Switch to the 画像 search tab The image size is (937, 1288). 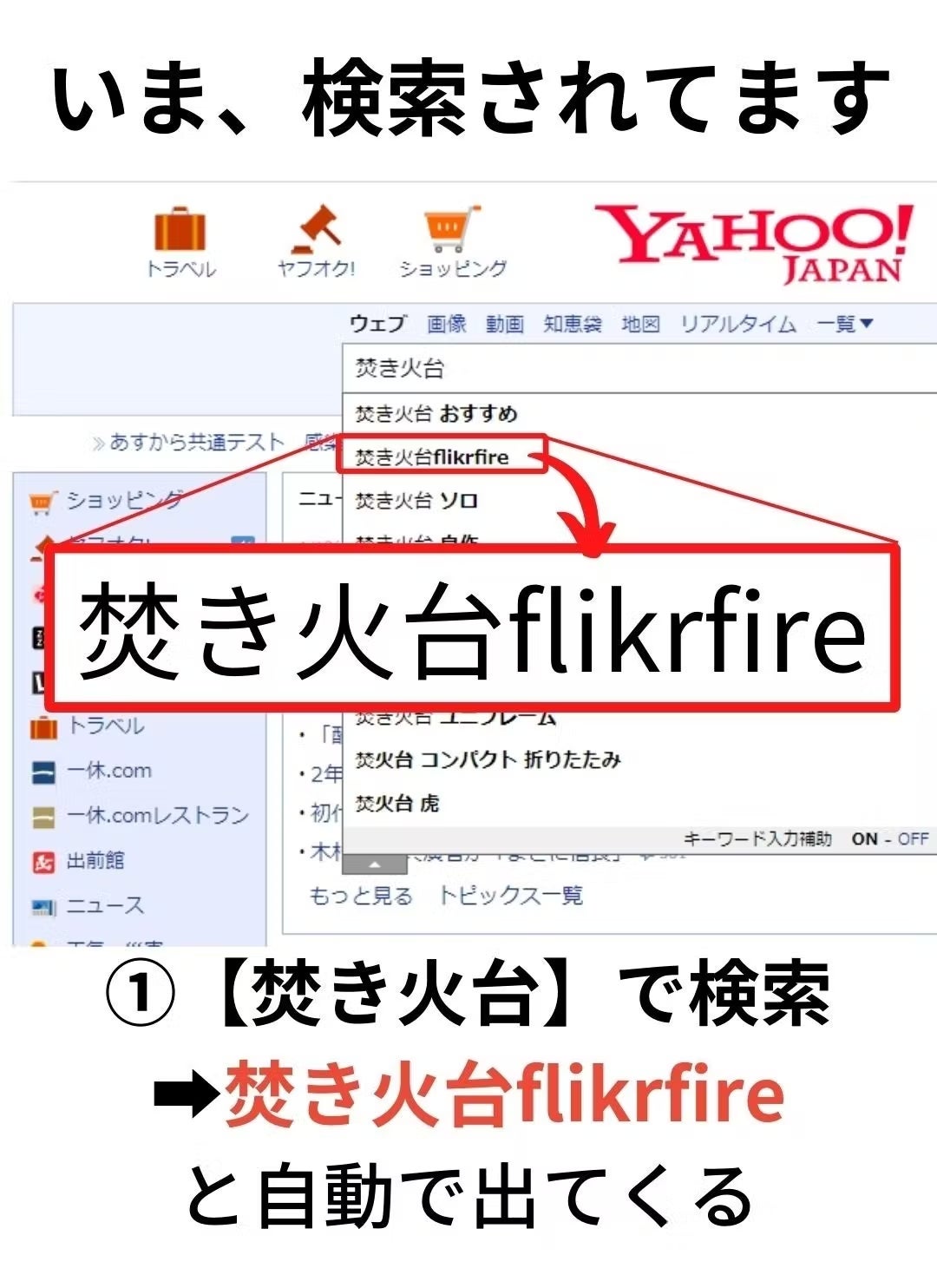pyautogui.click(x=447, y=324)
